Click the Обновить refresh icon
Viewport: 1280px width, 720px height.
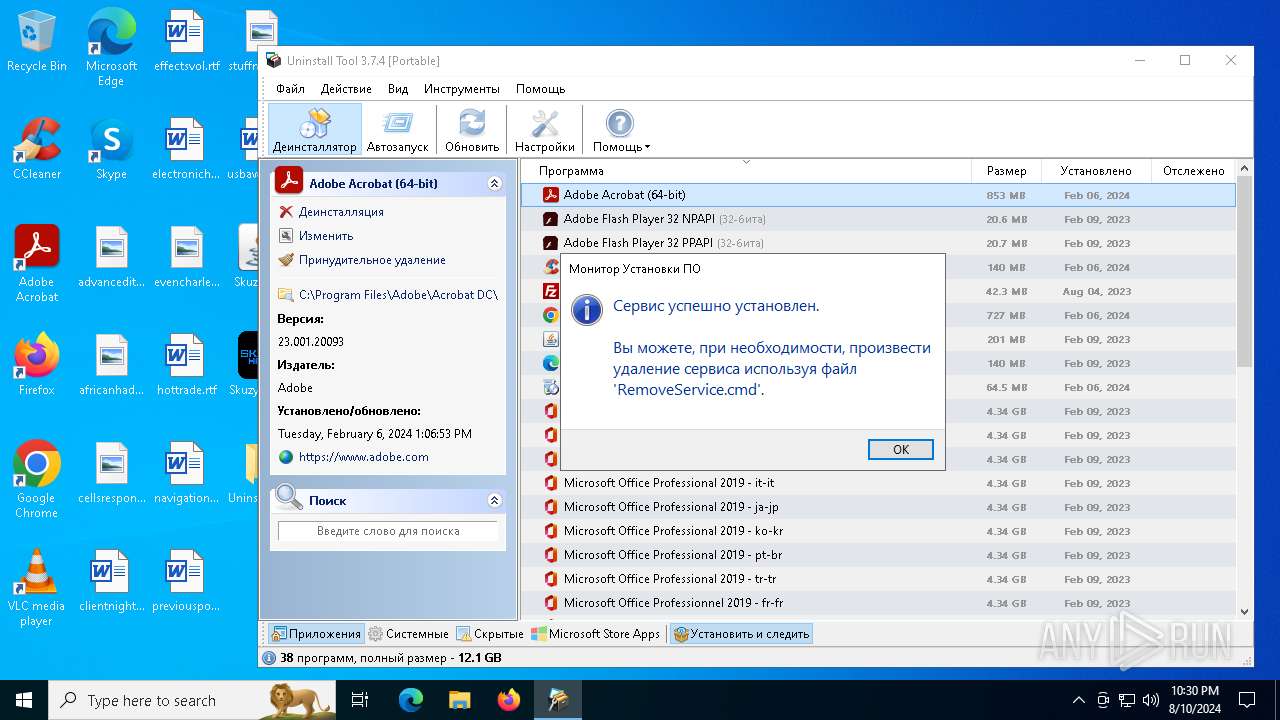pos(472,129)
